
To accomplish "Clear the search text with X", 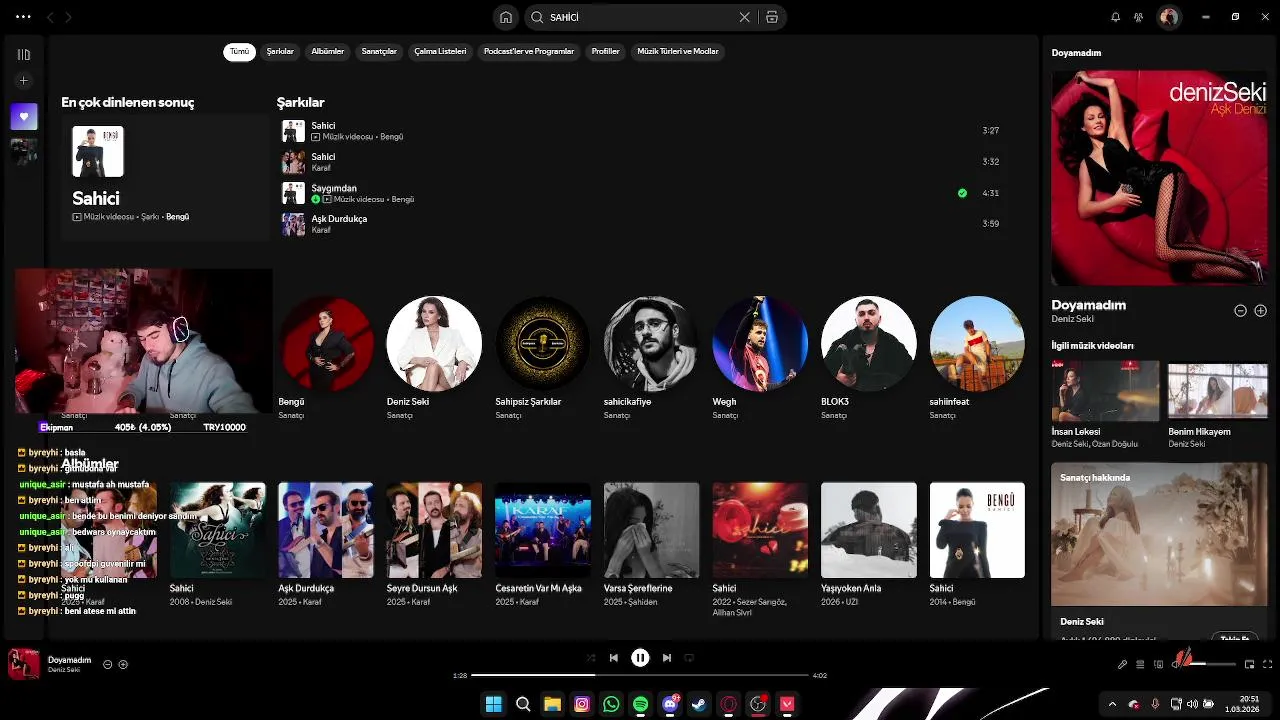I will click(744, 17).
